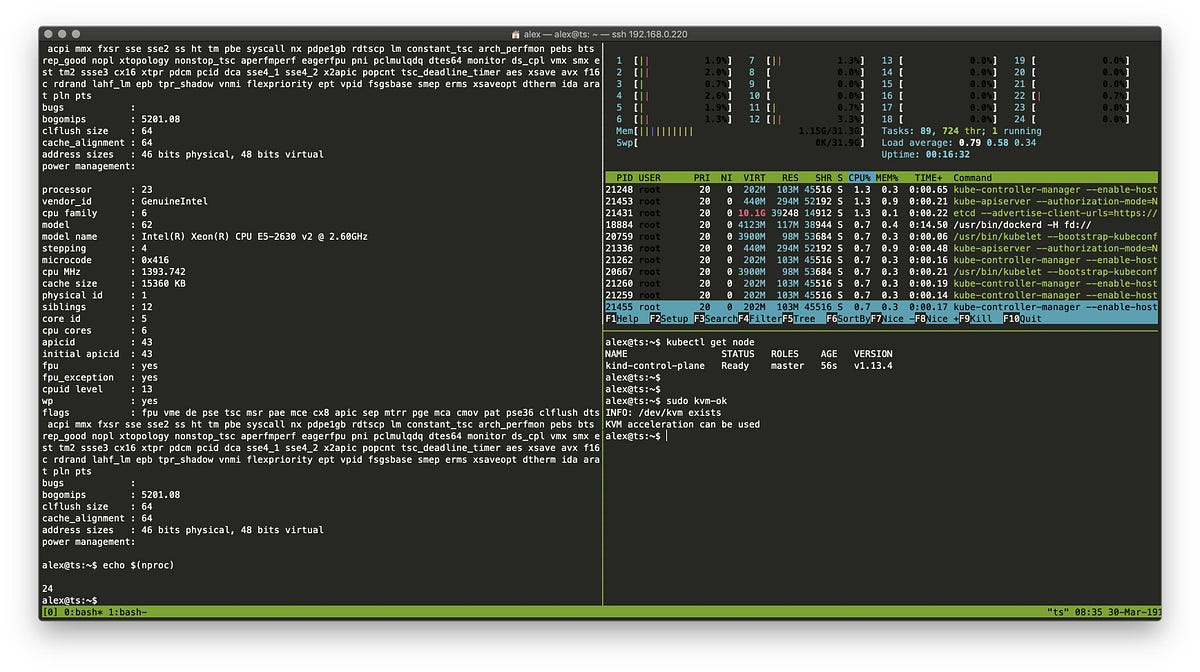Click F10 Quit in htop footer
The width and height of the screenshot is (1200, 672).
tap(1022, 319)
